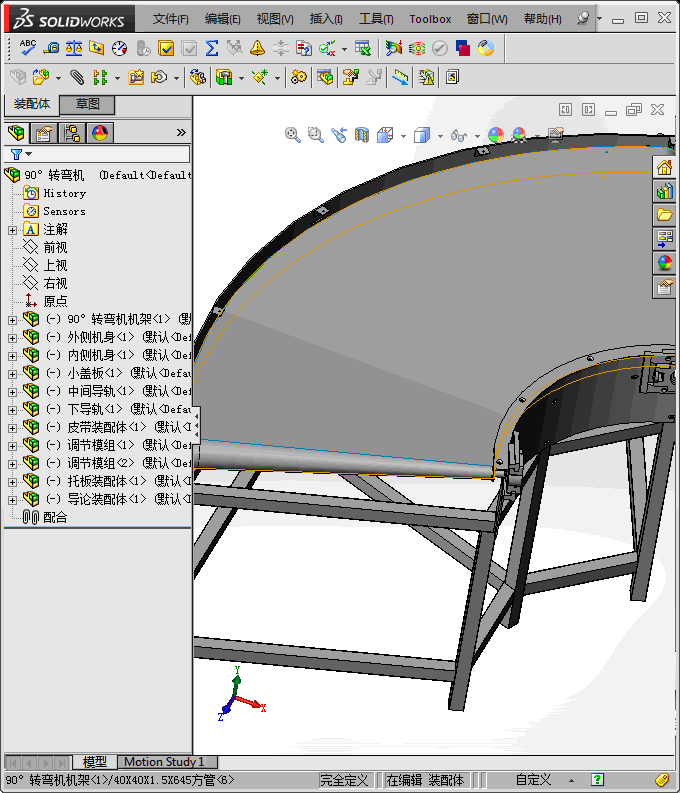
Task: Open Mass Properties scales icon
Action: click(74, 48)
